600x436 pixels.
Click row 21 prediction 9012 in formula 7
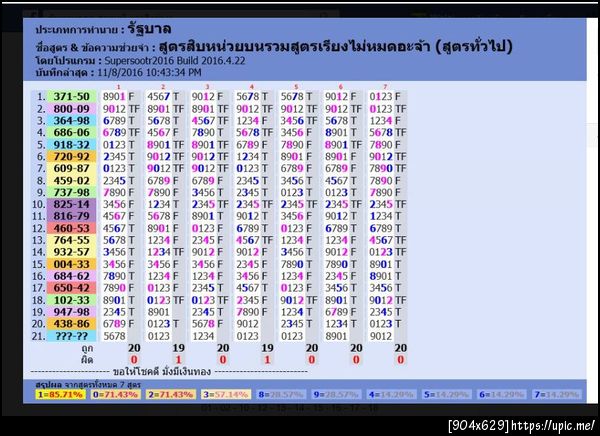pos(381,336)
